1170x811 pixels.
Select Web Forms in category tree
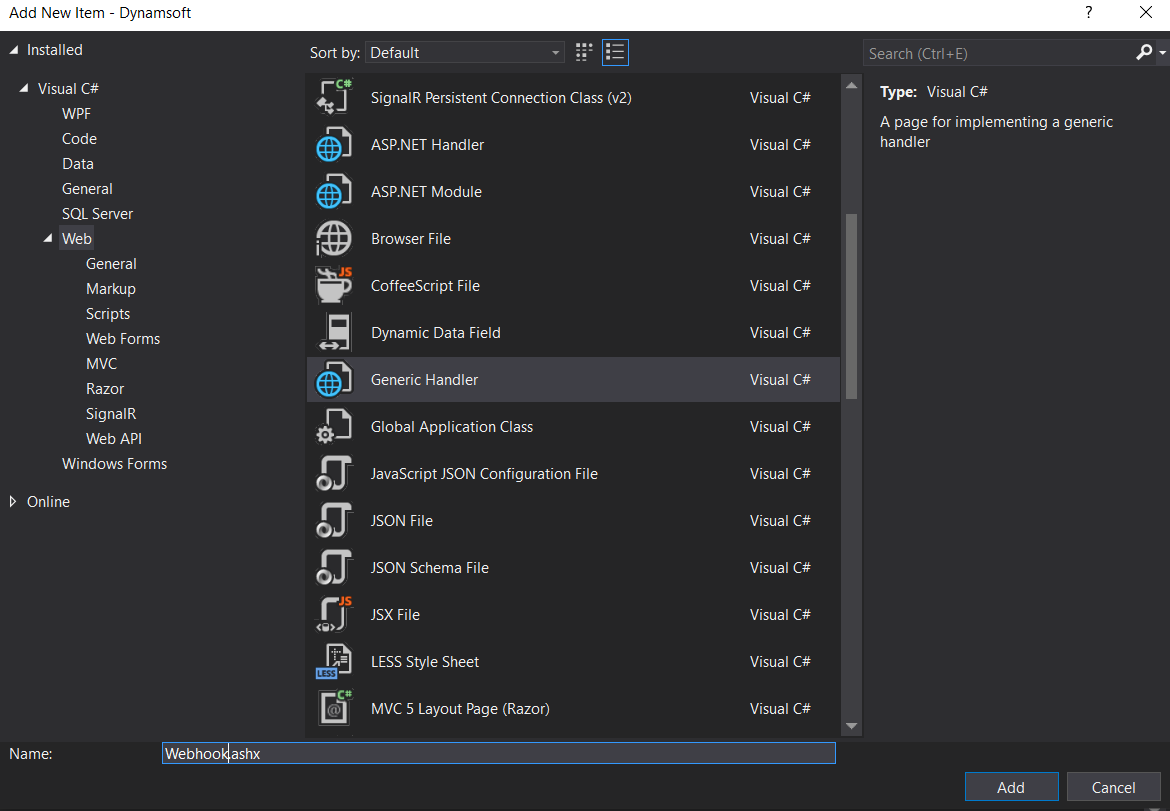tap(123, 339)
